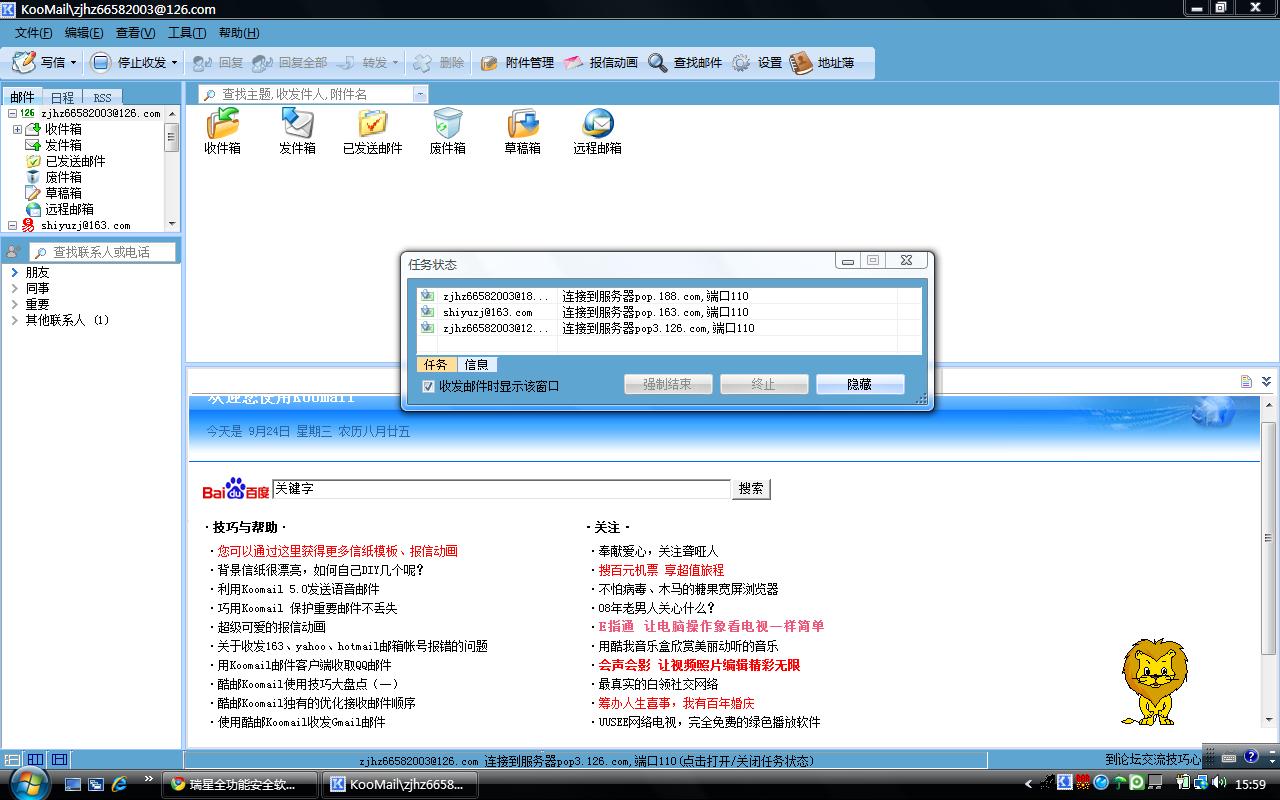Screen dimensions: 1280x800
Task: Open the 写信 dropdown arrow
Action: 73,63
